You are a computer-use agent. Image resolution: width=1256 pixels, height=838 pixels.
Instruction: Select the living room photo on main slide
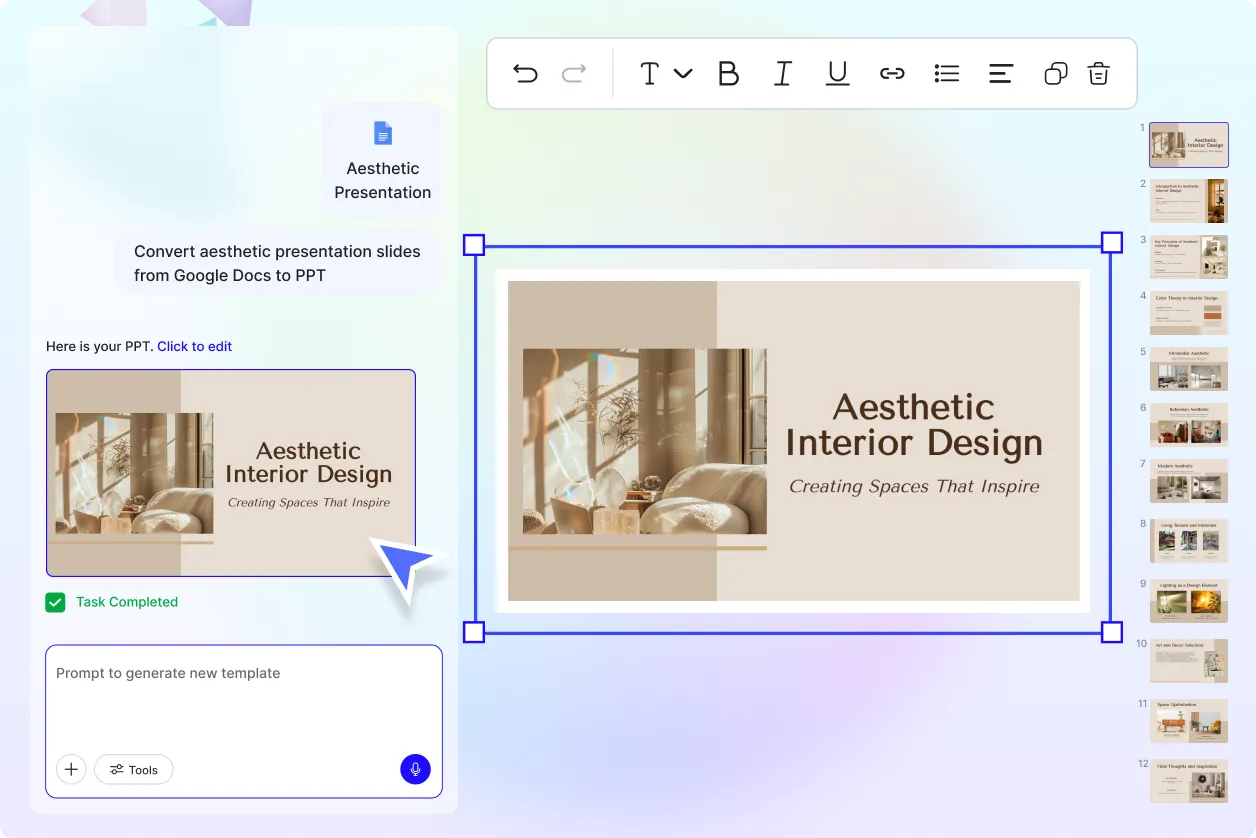pyautogui.click(x=645, y=441)
